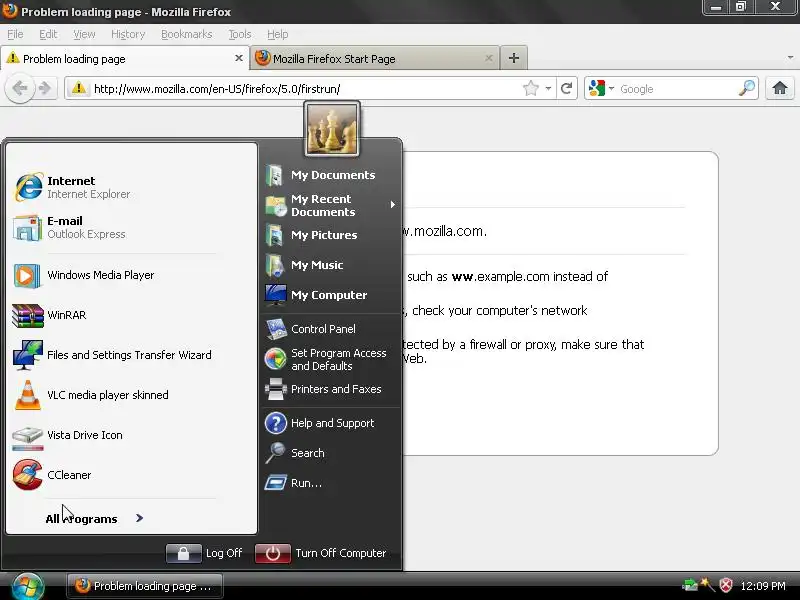Image resolution: width=800 pixels, height=600 pixels.
Task: Close the Problem loading page tab
Action: point(238,58)
